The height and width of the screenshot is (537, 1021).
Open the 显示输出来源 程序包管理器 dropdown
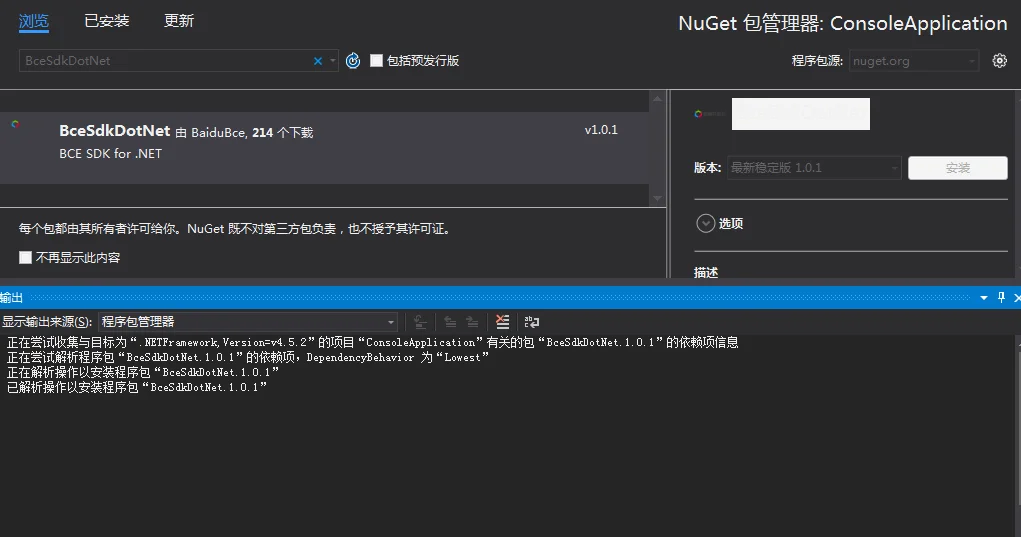(x=247, y=322)
